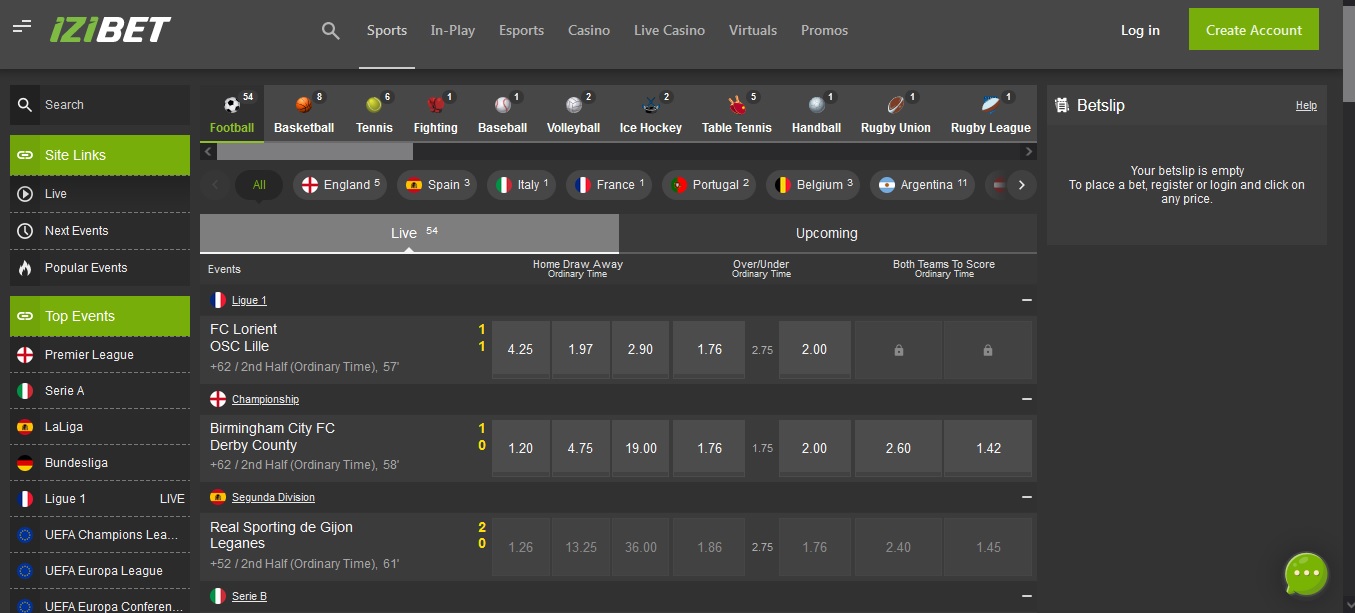Filter matches by Italy
Viewport: 1356px width, 613px height.
click(522, 185)
